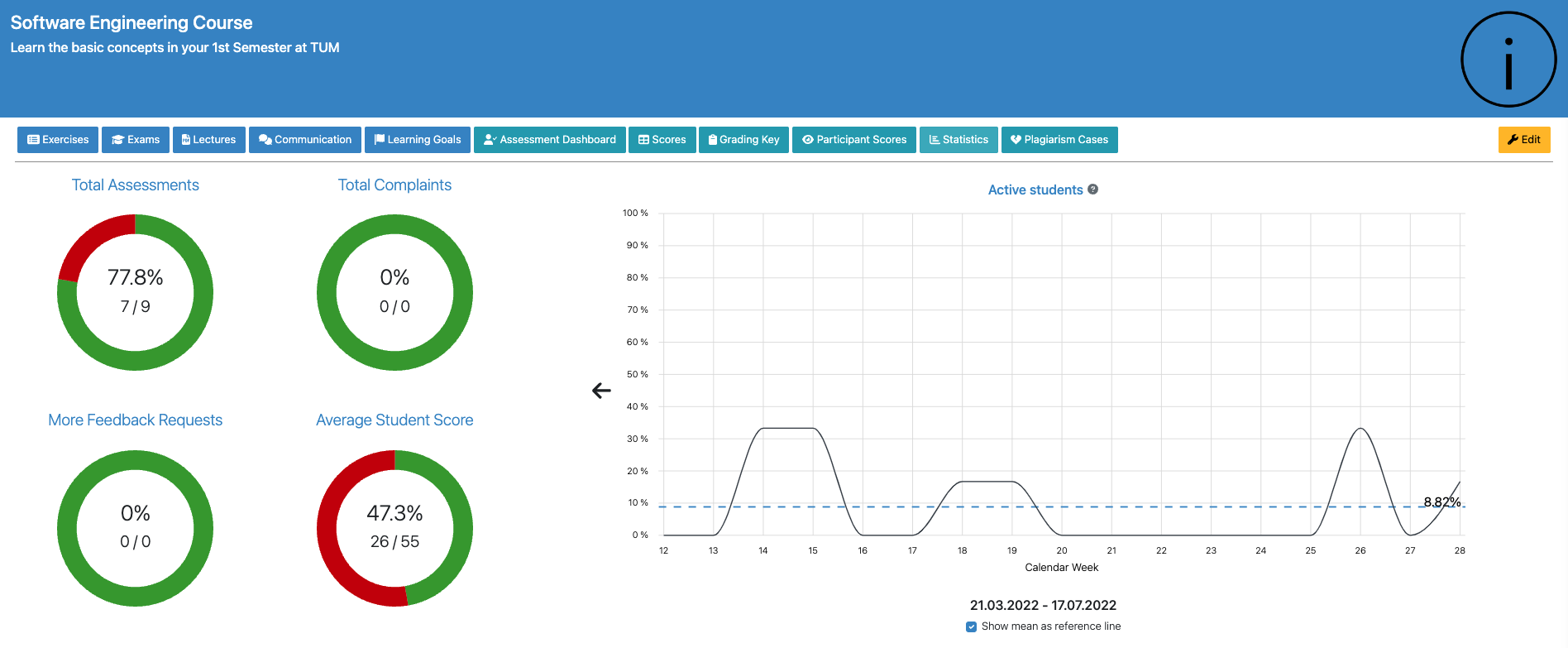Screen dimensions: 1568x648
Task: Open Plagiarism Cases
Action: coord(1059,140)
